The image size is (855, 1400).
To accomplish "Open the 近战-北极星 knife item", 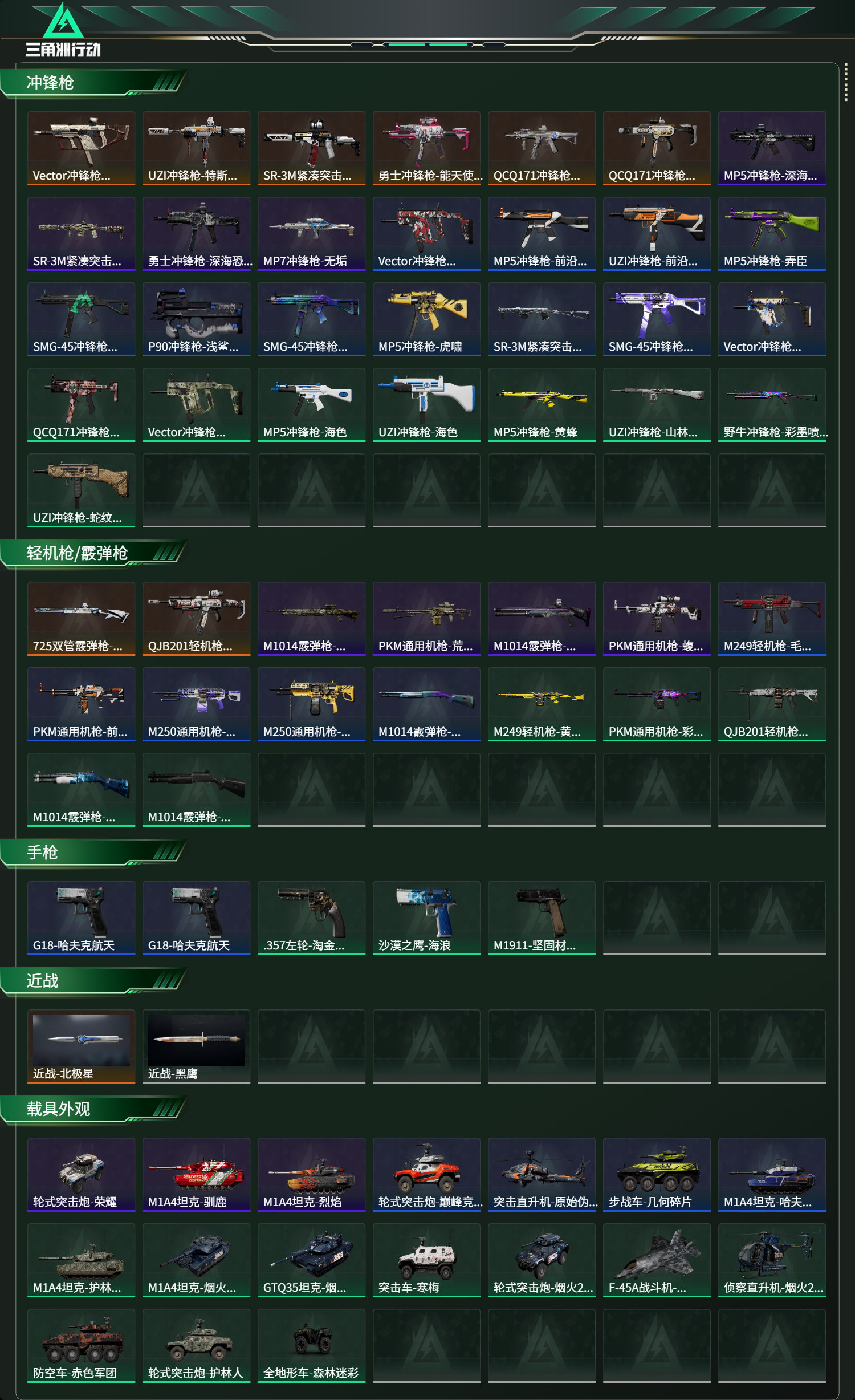I will (81, 1046).
